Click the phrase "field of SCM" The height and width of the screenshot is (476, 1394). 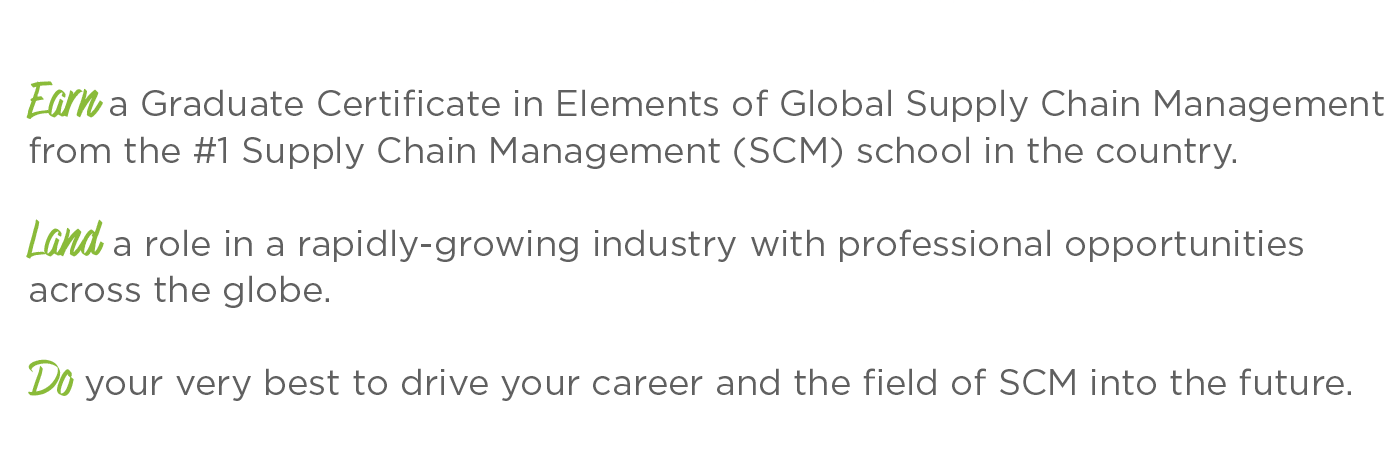[956, 384]
